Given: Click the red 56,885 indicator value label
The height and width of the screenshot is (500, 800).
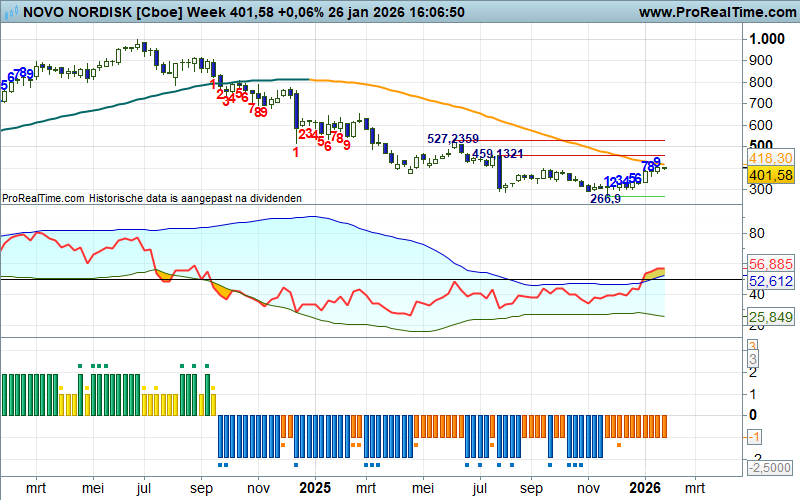Looking at the screenshot, I should (770, 265).
